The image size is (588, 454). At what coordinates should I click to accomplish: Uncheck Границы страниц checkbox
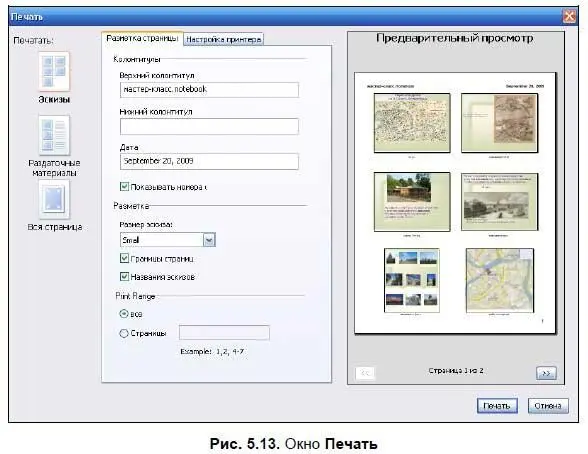click(124, 258)
